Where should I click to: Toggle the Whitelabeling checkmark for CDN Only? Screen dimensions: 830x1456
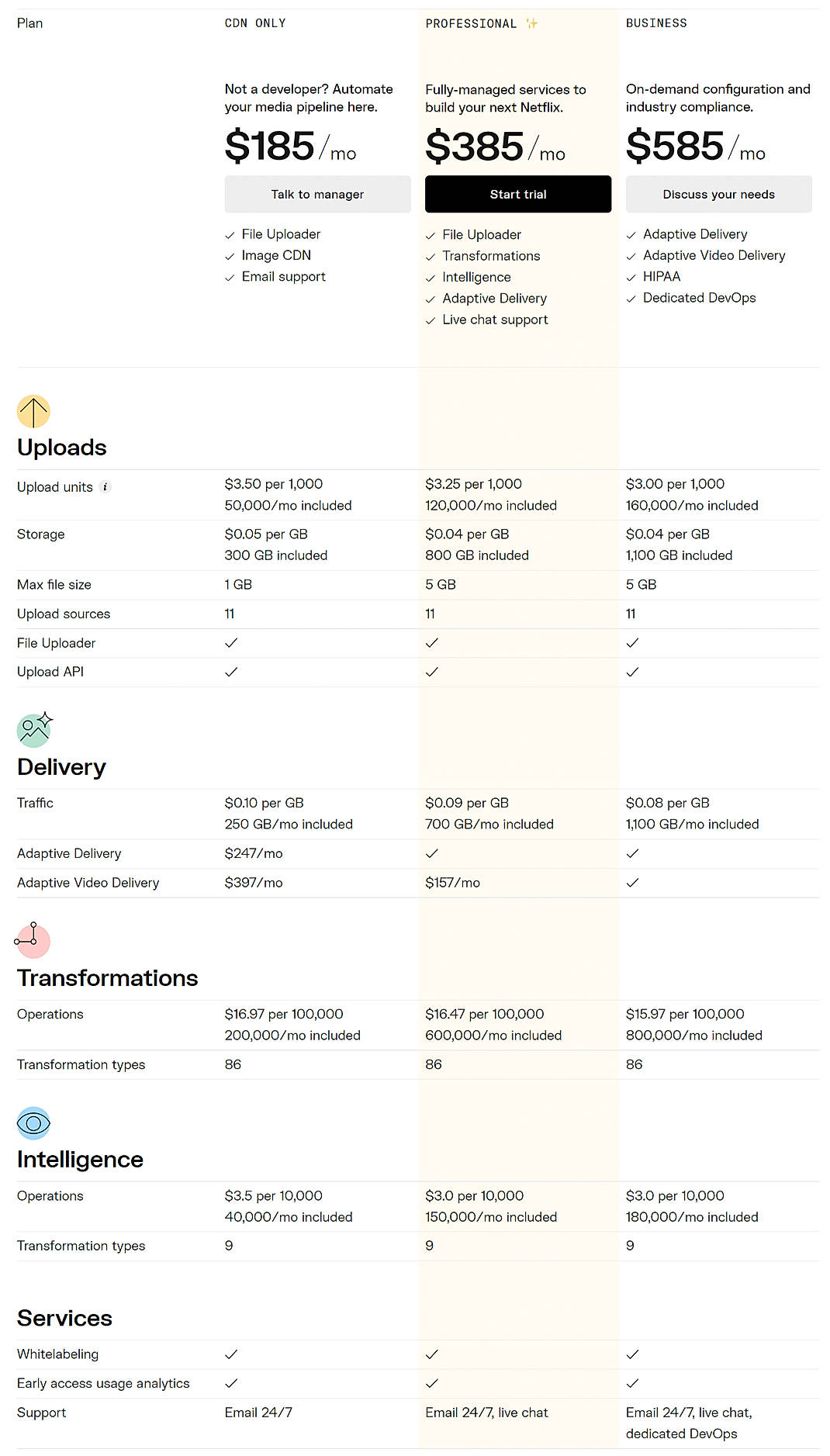(230, 1354)
